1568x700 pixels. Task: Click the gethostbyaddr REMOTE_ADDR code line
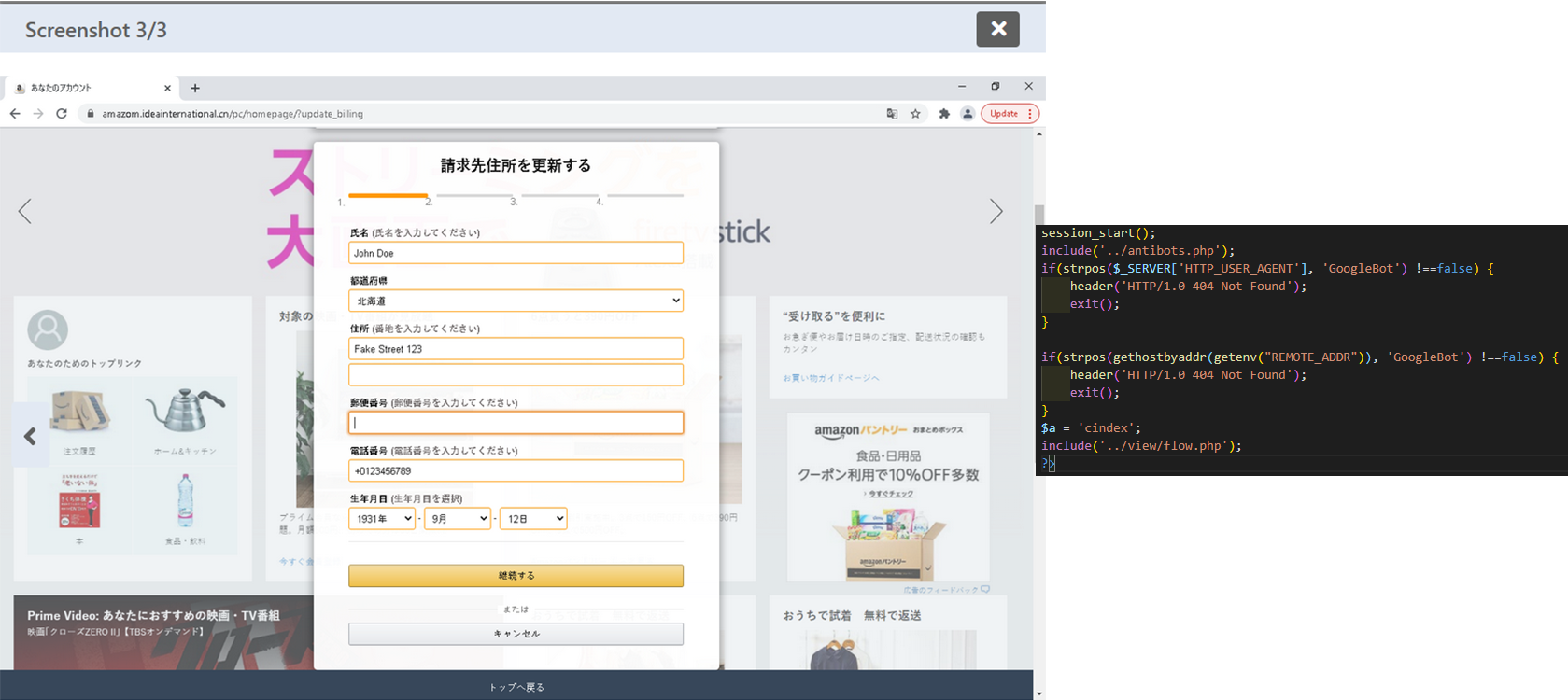tap(1300, 357)
